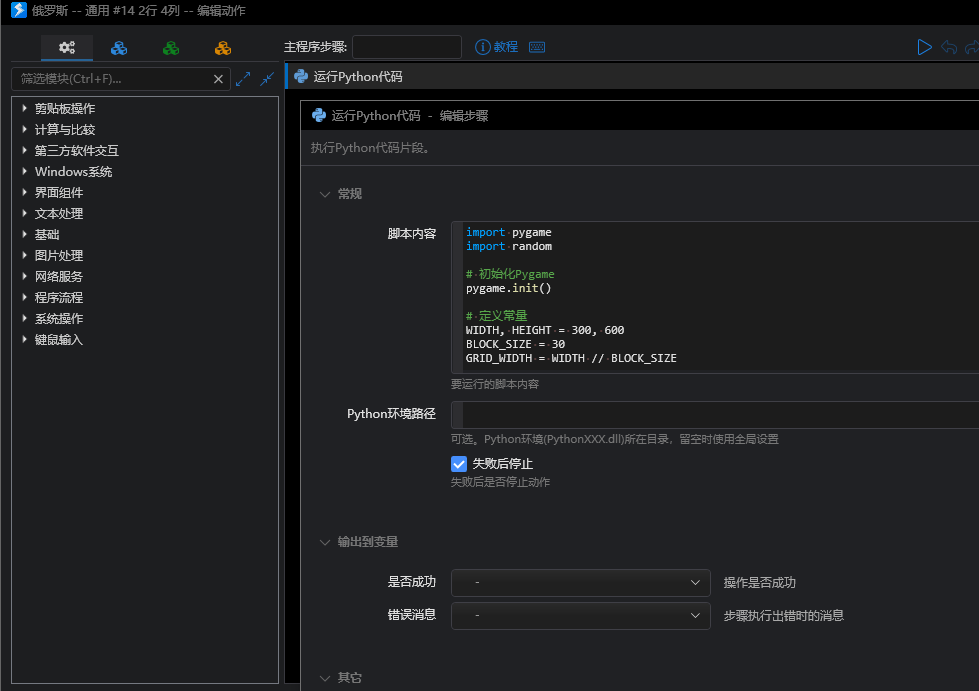Redo with the right arrow icon

pos(972,47)
